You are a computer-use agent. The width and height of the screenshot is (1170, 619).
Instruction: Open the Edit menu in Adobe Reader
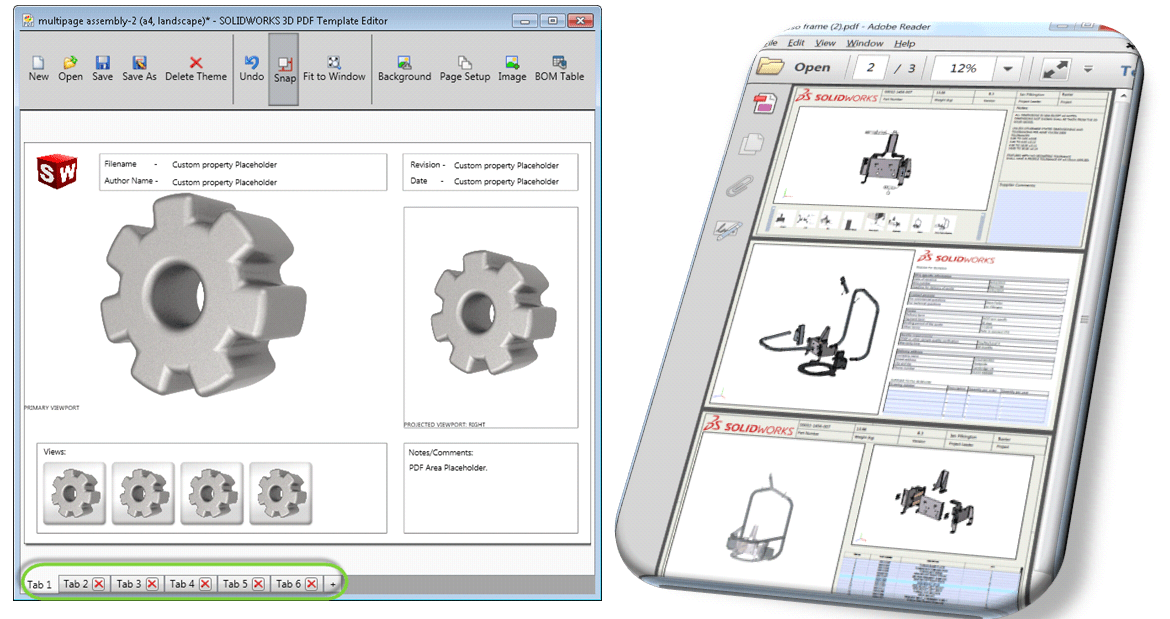pos(796,43)
